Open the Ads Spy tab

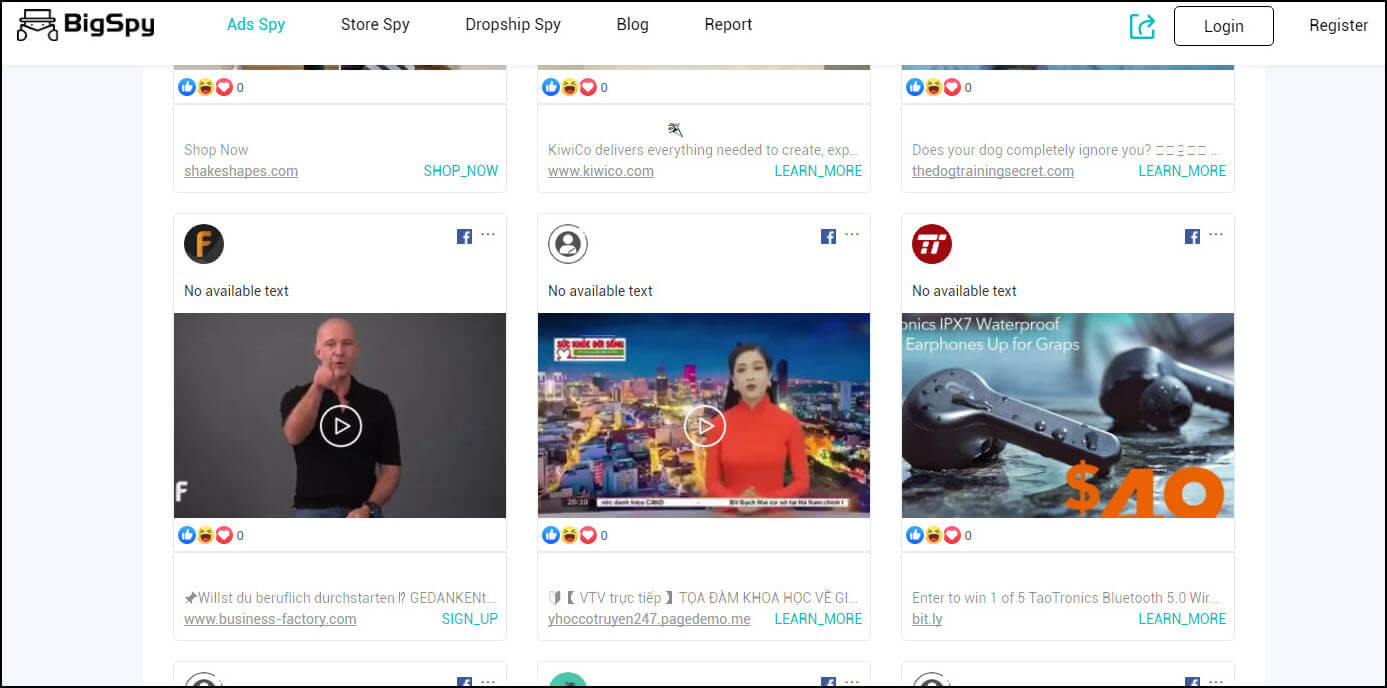pyautogui.click(x=256, y=24)
